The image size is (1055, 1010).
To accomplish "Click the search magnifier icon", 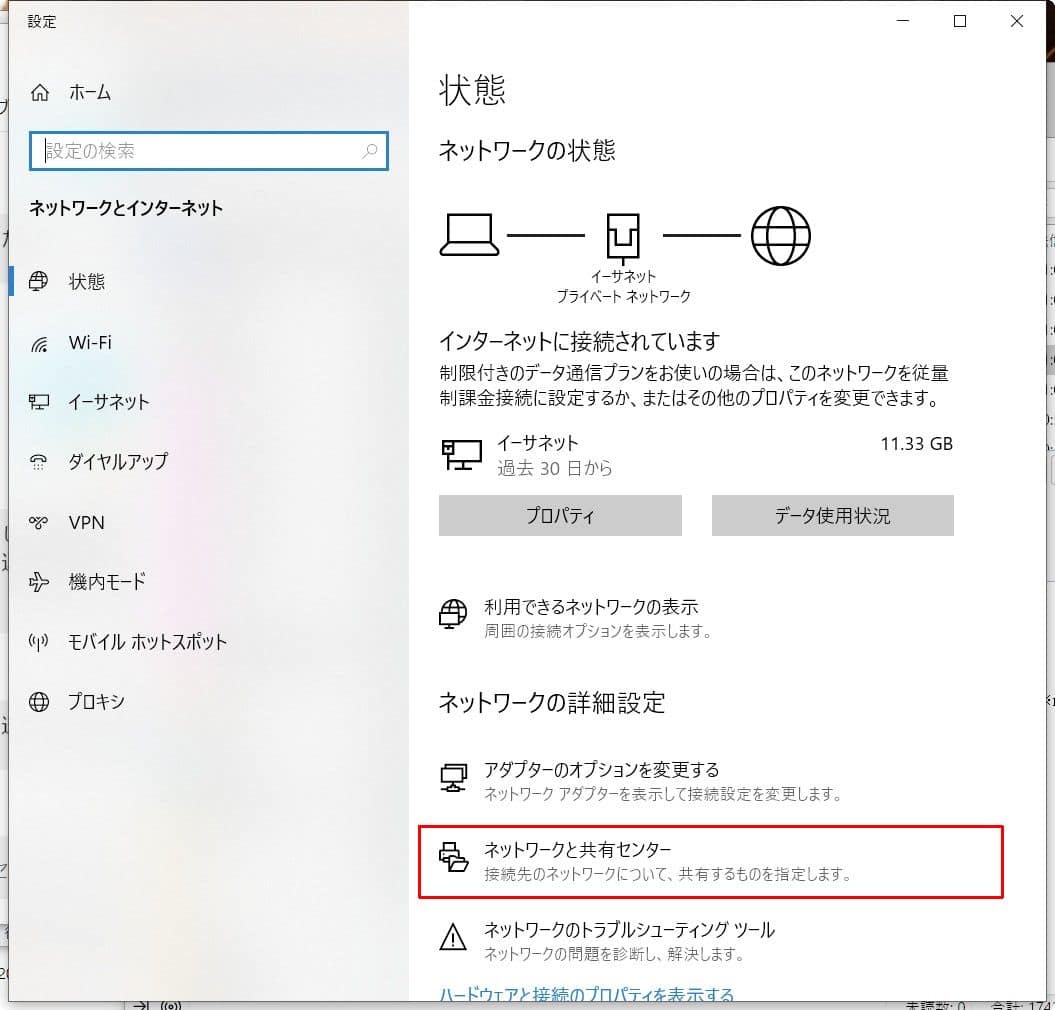I will (369, 151).
